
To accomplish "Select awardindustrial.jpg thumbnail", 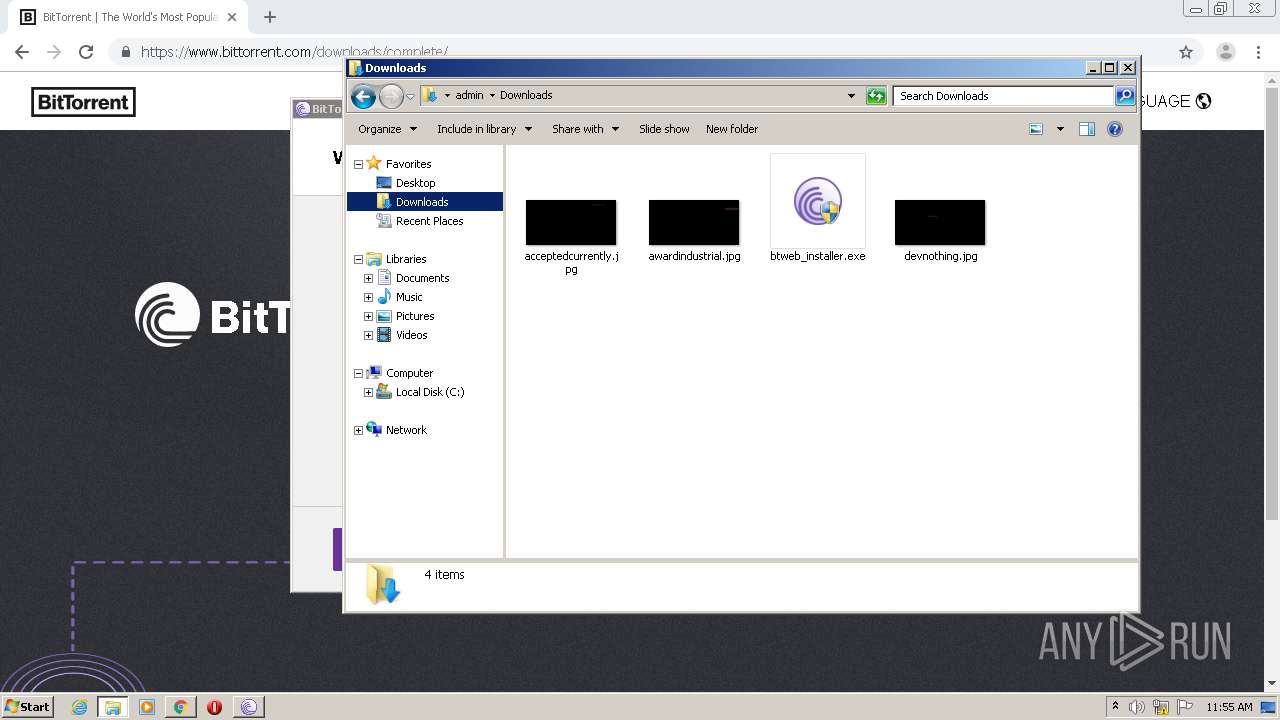I will 694,222.
